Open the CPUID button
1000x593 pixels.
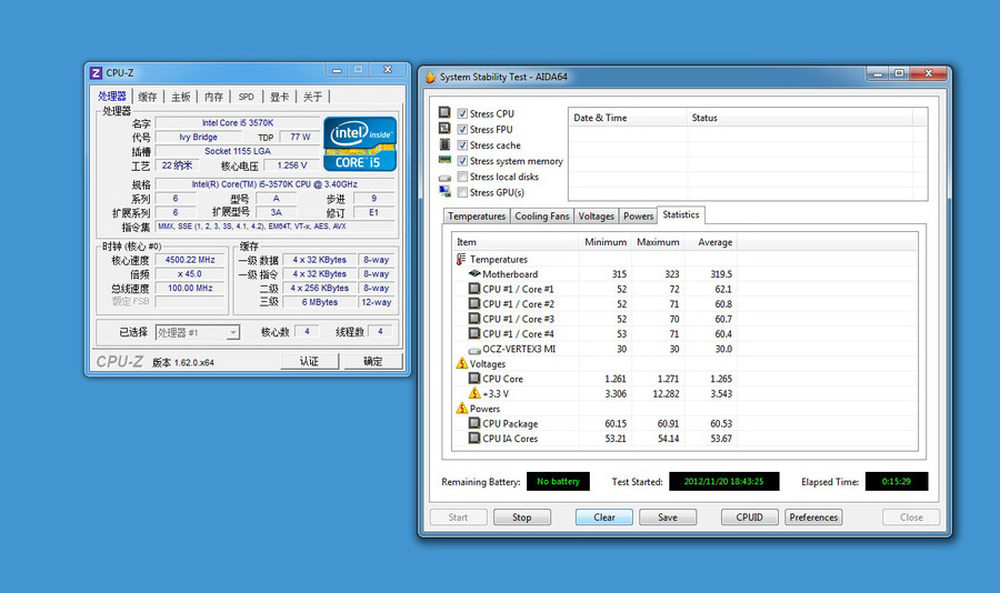tap(749, 517)
